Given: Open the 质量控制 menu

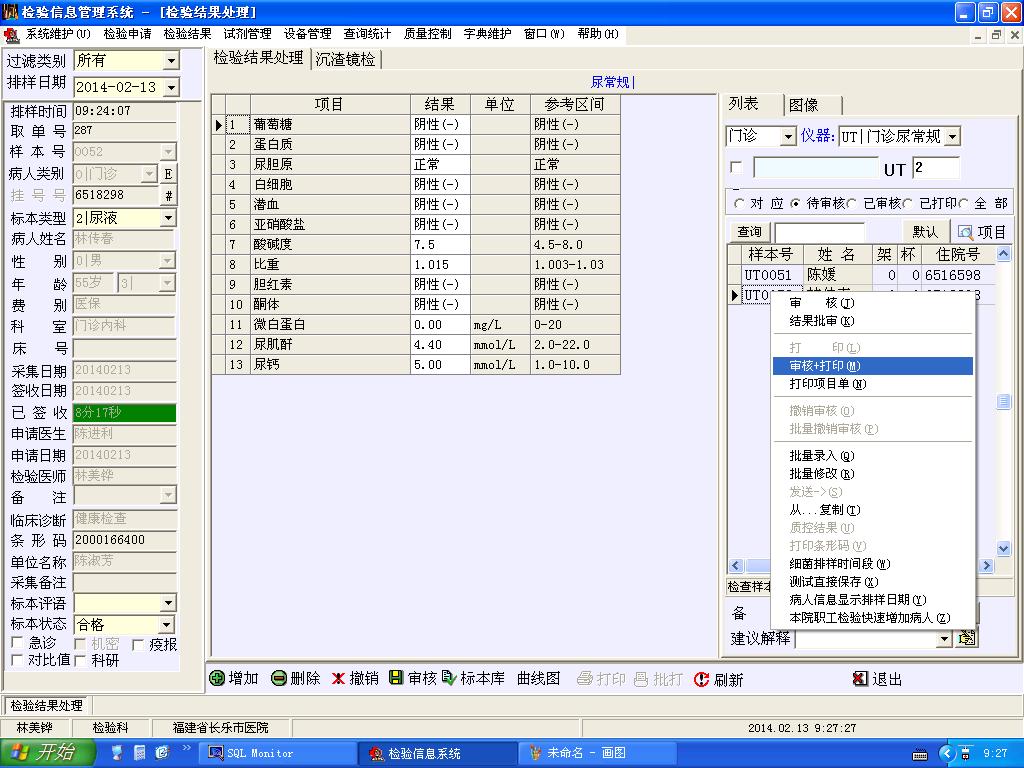Looking at the screenshot, I should [x=427, y=34].
